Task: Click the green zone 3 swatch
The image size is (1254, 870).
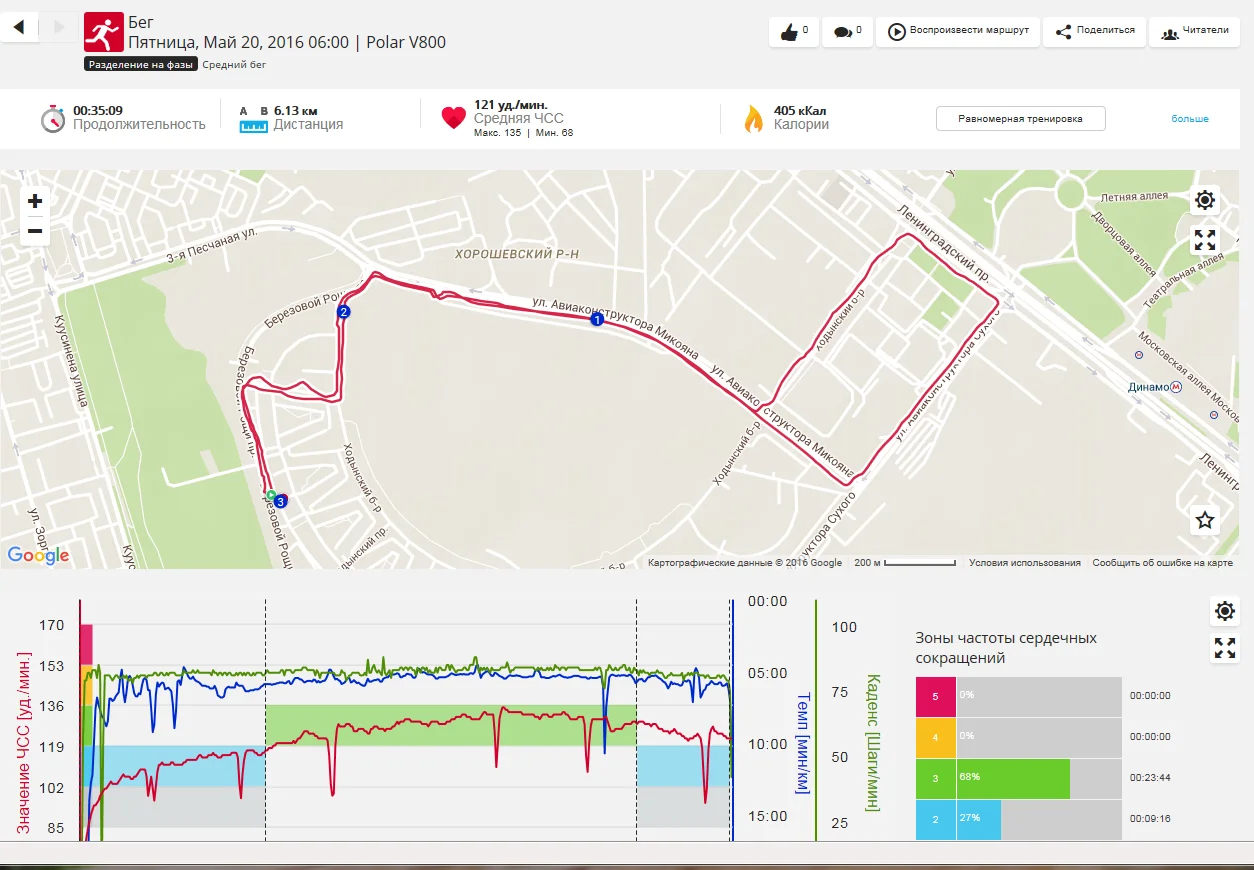Action: pyautogui.click(x=935, y=779)
